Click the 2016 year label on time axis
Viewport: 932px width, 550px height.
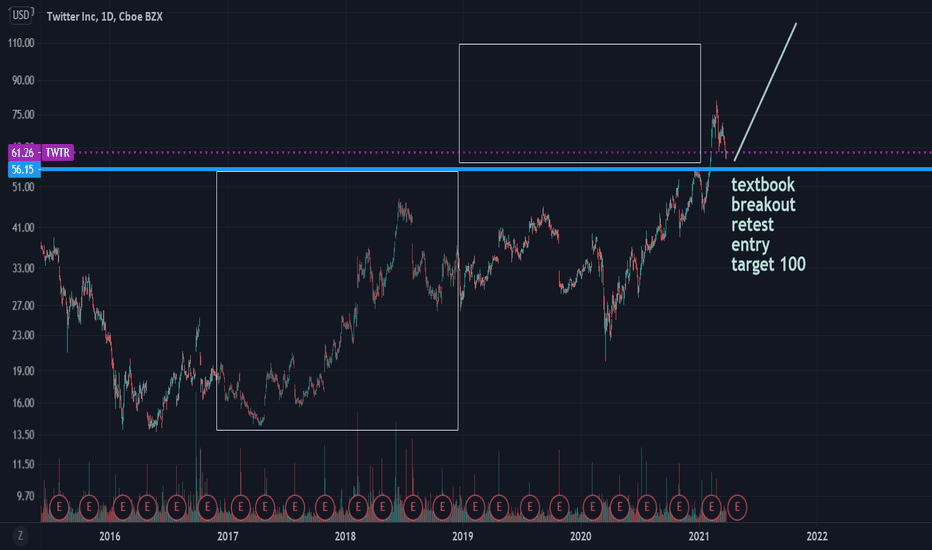pos(110,536)
